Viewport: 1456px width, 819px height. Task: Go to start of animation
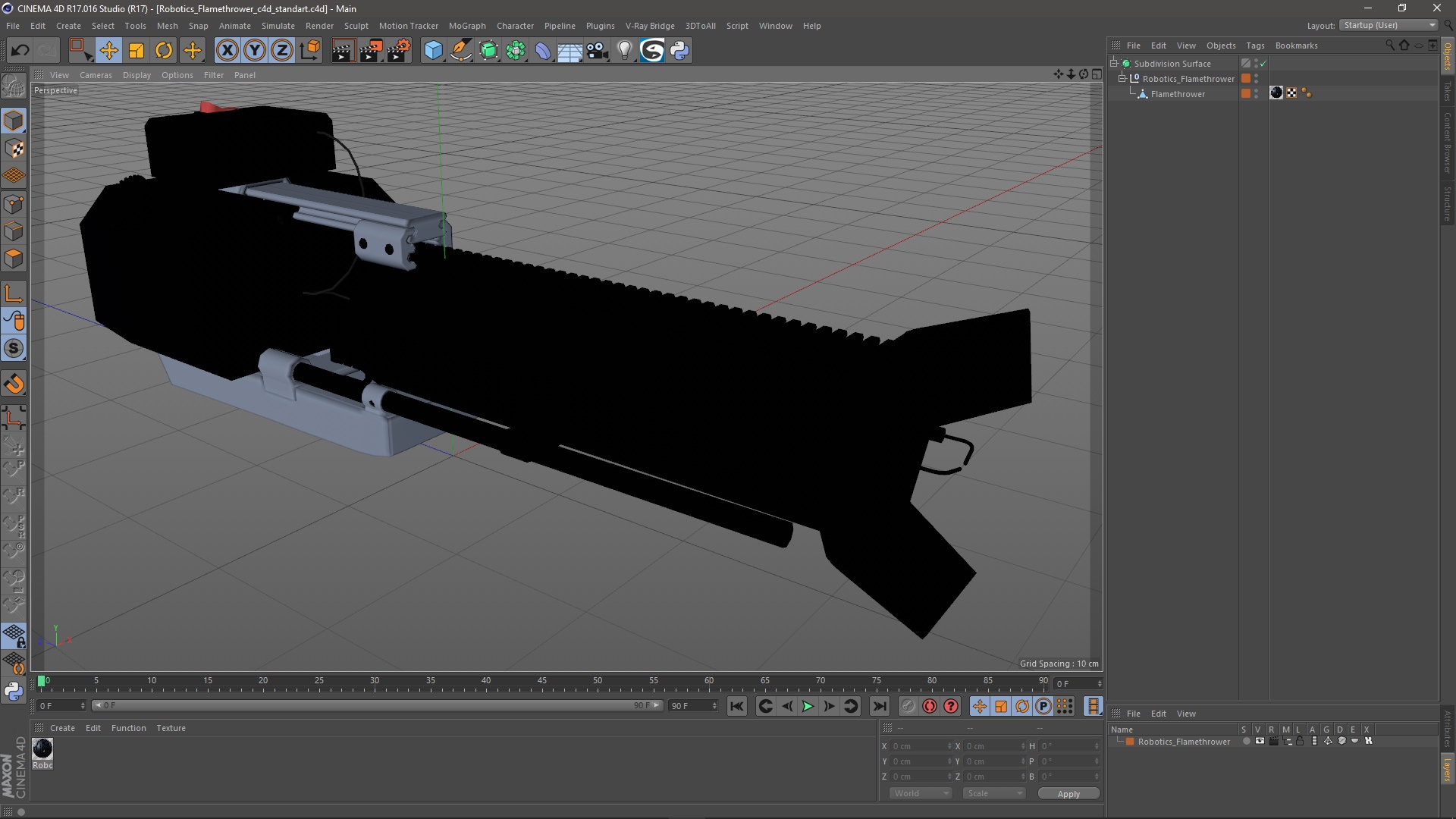coord(736,706)
